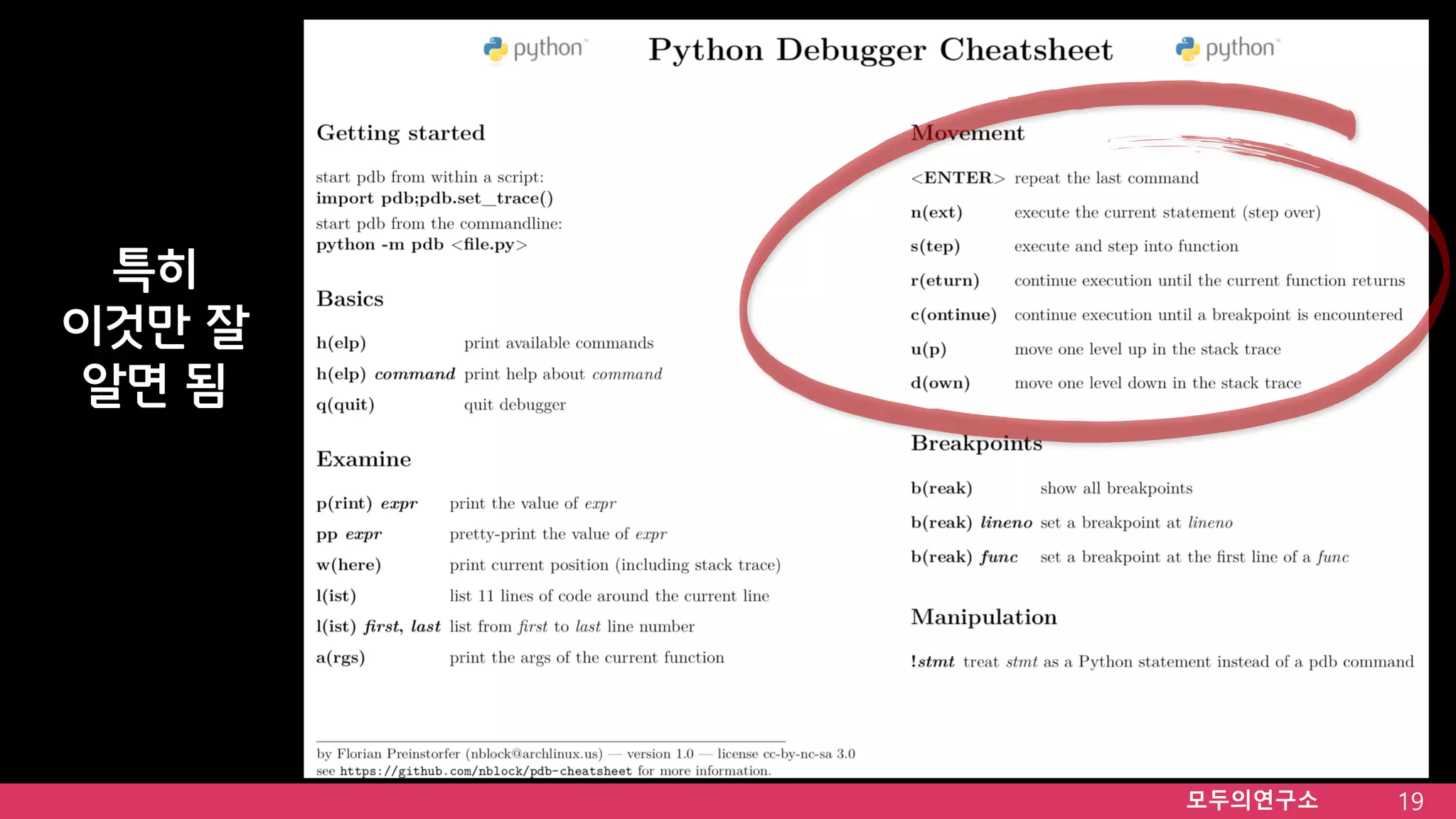The width and height of the screenshot is (1456, 819).
Task: Click the q(quit) command entry
Action: tap(345, 405)
